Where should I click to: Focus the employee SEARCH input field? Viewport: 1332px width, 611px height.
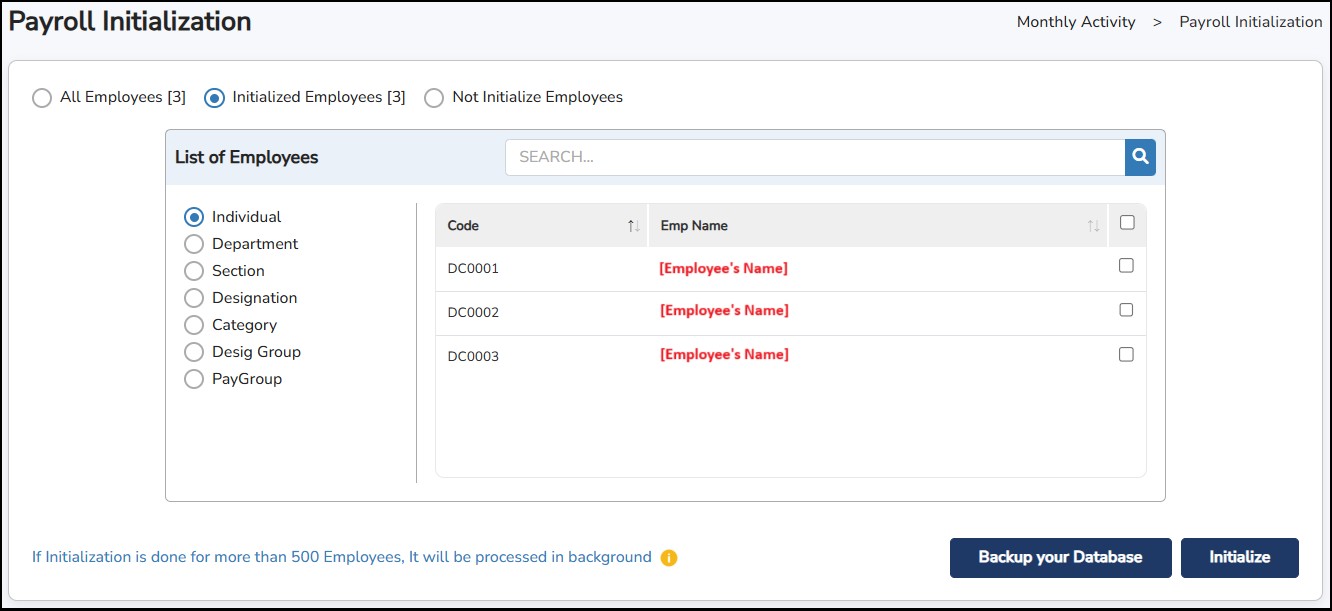(x=815, y=157)
